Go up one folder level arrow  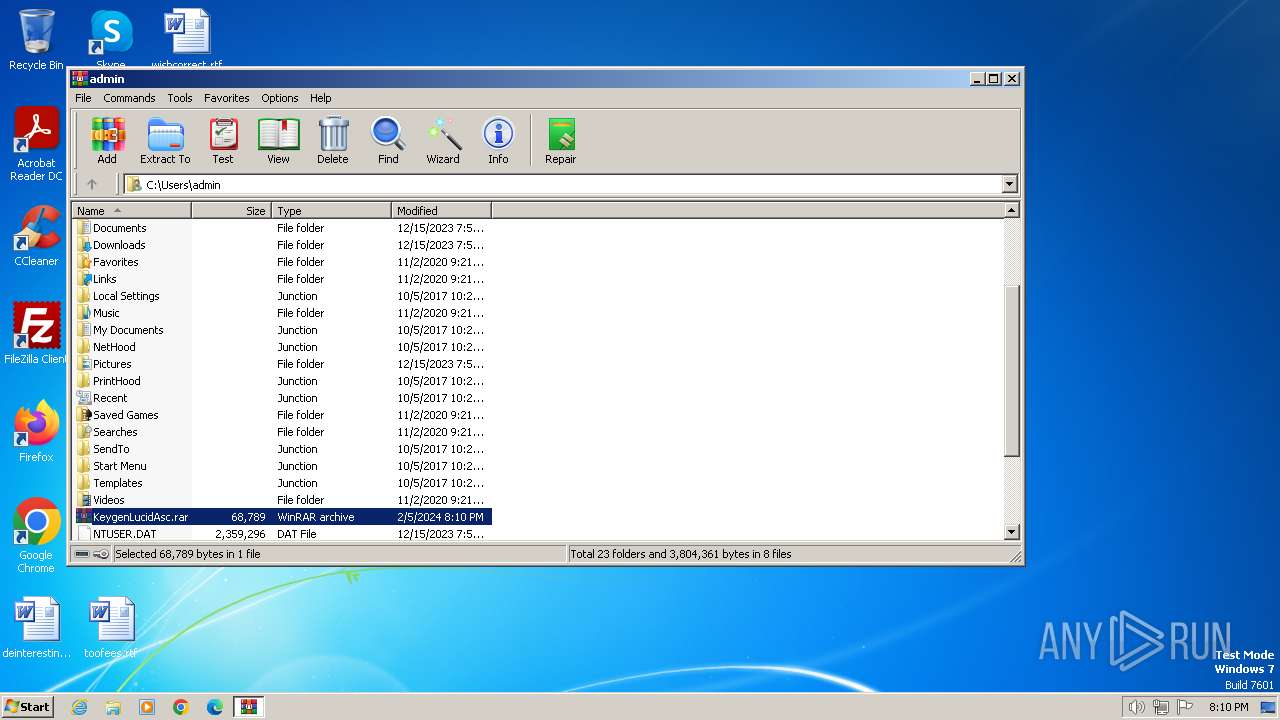[x=92, y=184]
